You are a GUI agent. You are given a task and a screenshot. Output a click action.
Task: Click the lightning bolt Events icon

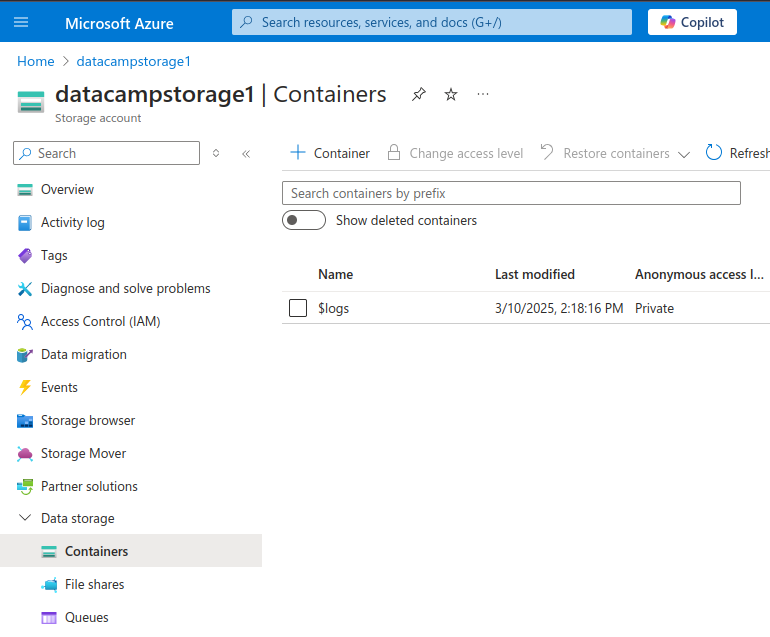(25, 388)
